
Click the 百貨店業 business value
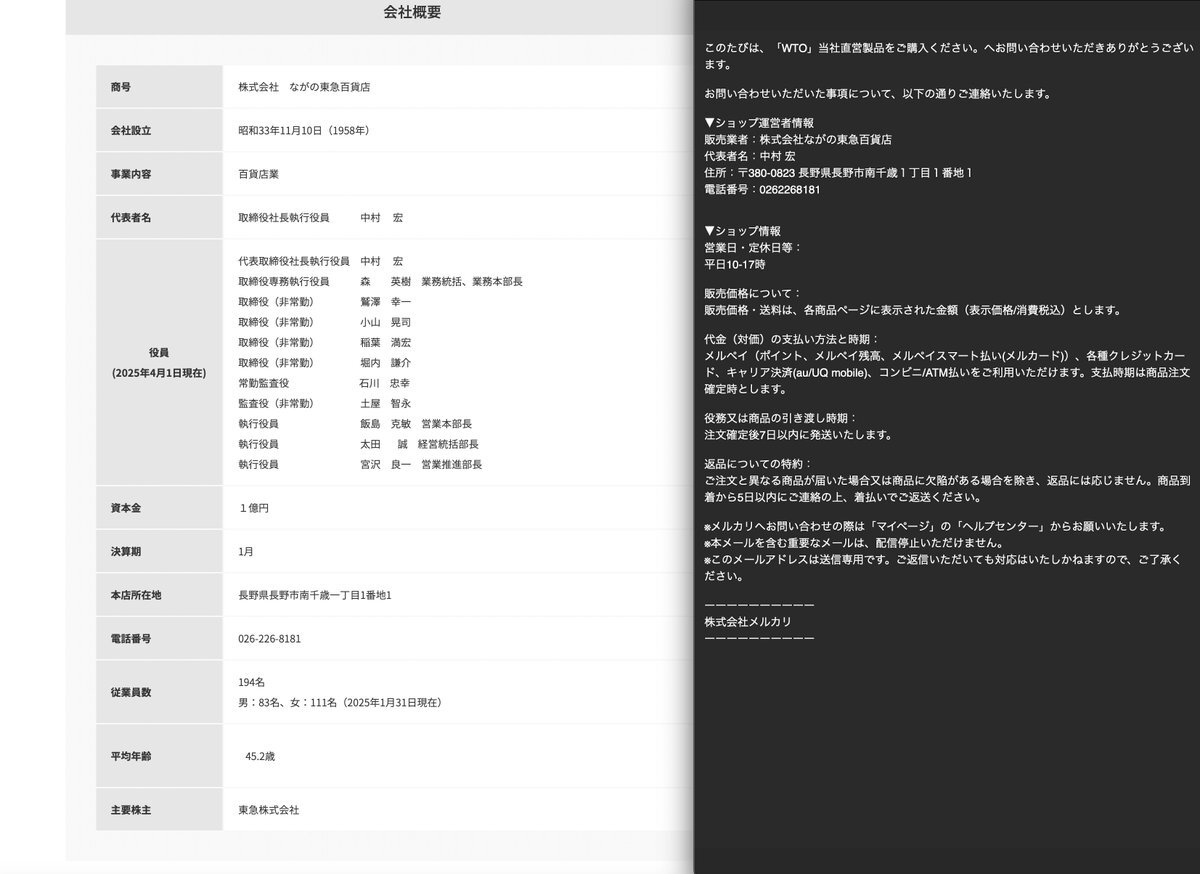pyautogui.click(x=258, y=174)
